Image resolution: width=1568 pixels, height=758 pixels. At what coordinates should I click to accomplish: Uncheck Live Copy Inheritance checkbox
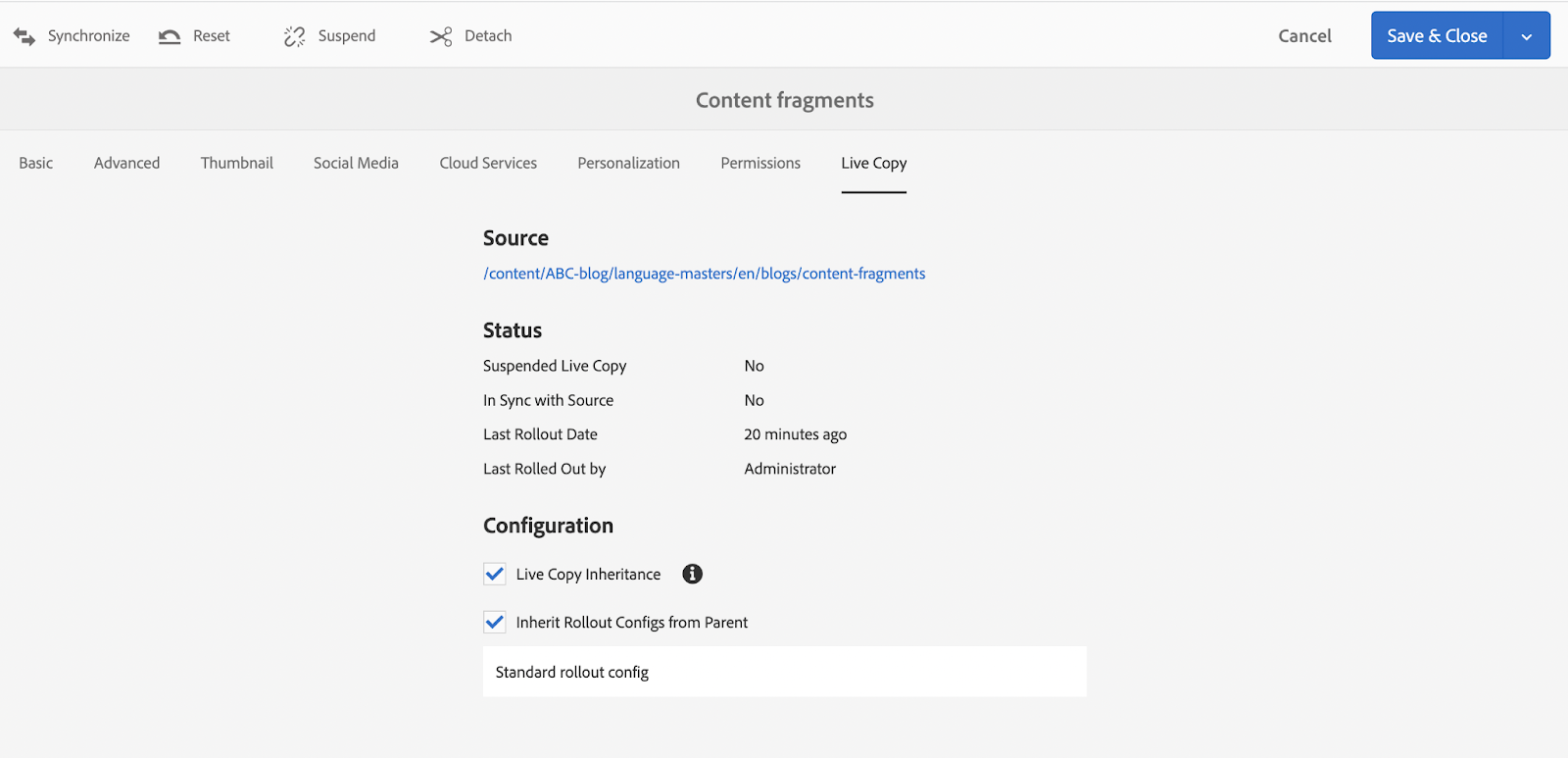coord(495,574)
